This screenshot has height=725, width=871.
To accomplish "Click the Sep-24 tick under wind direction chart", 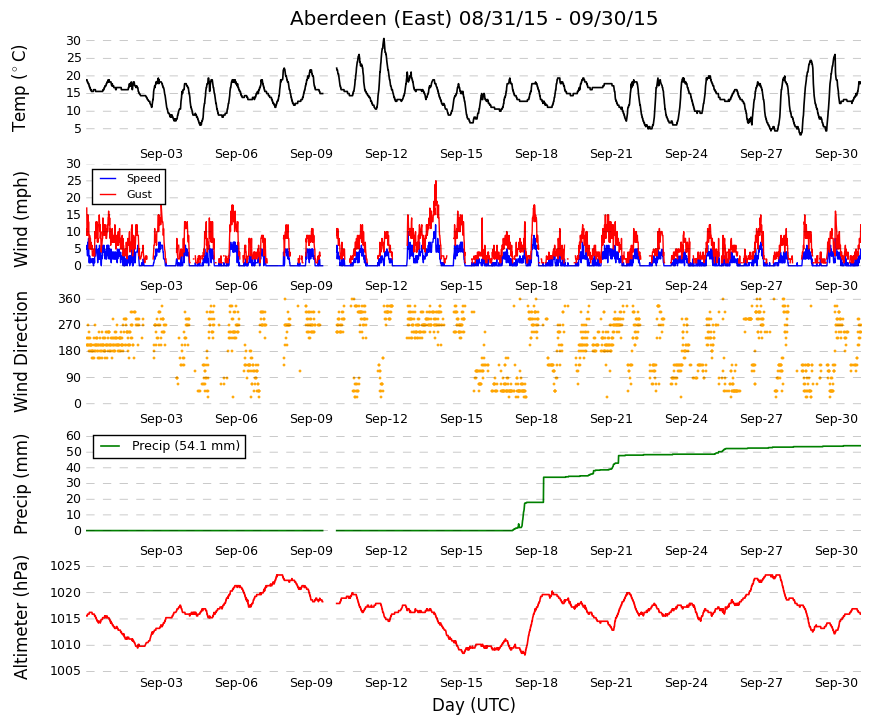I will pyautogui.click(x=686, y=418).
